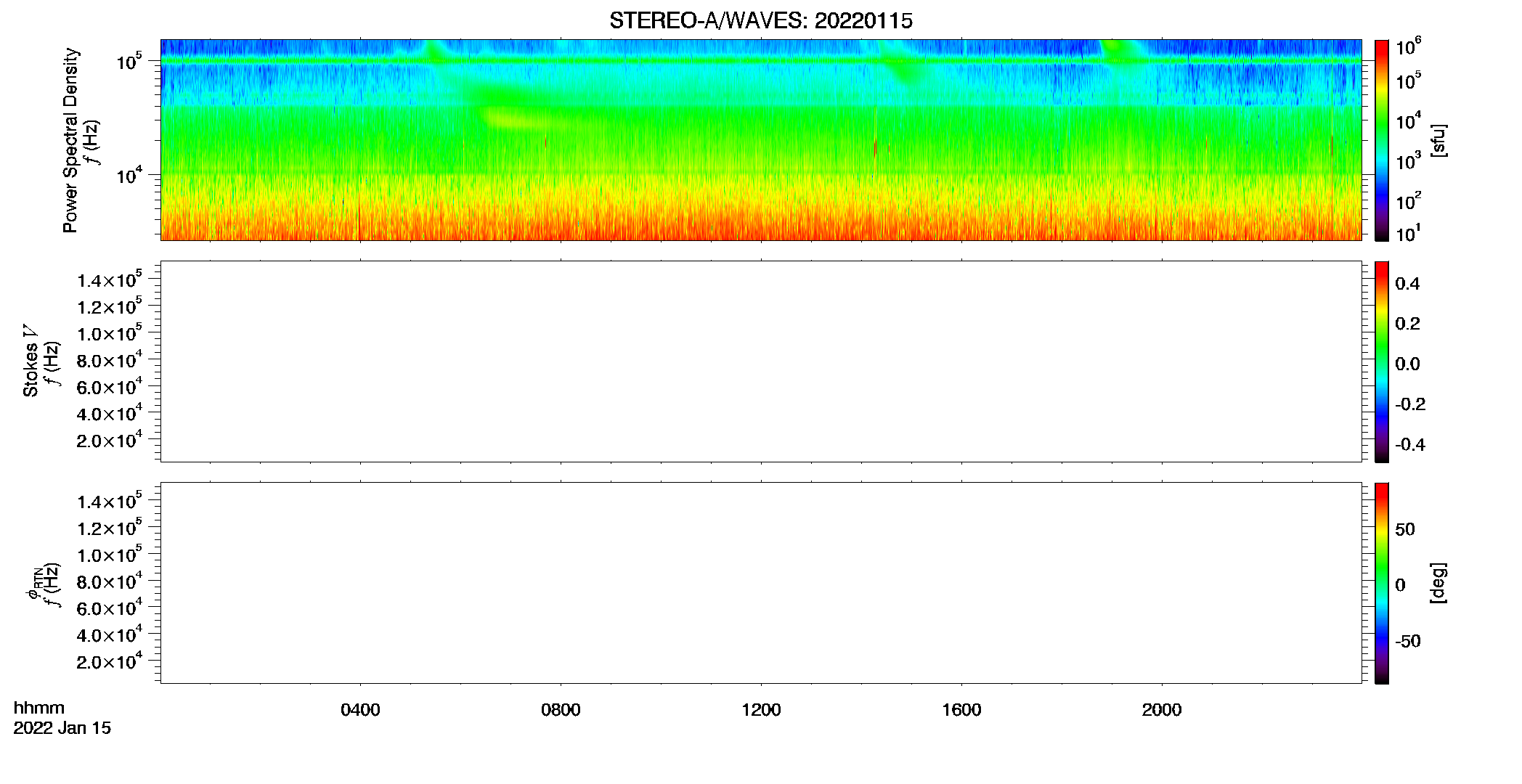
Task: Click the 1.4×10^5 tick on Stokes V axis
Action: (110, 279)
